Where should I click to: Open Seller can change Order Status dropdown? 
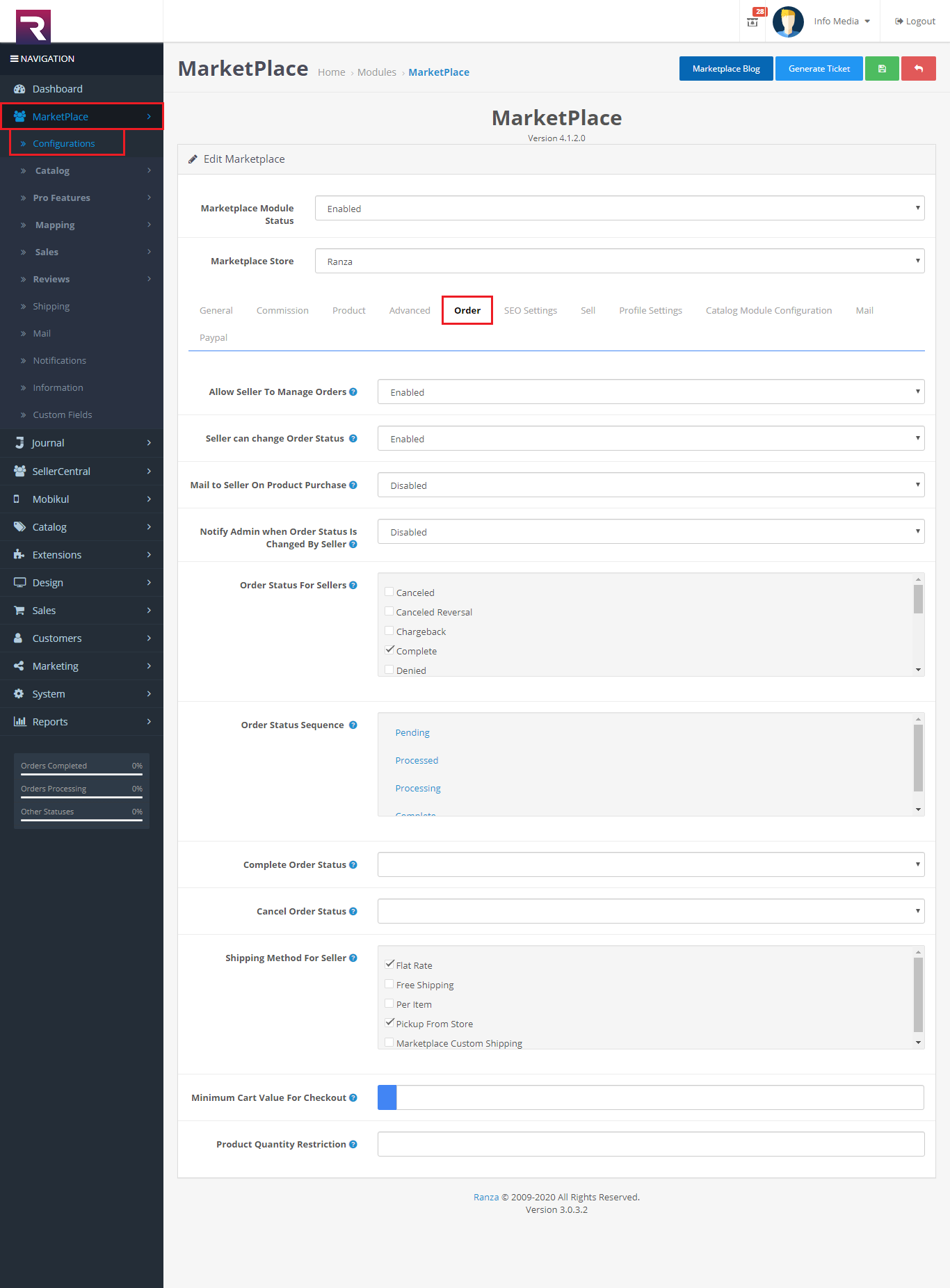click(651, 438)
